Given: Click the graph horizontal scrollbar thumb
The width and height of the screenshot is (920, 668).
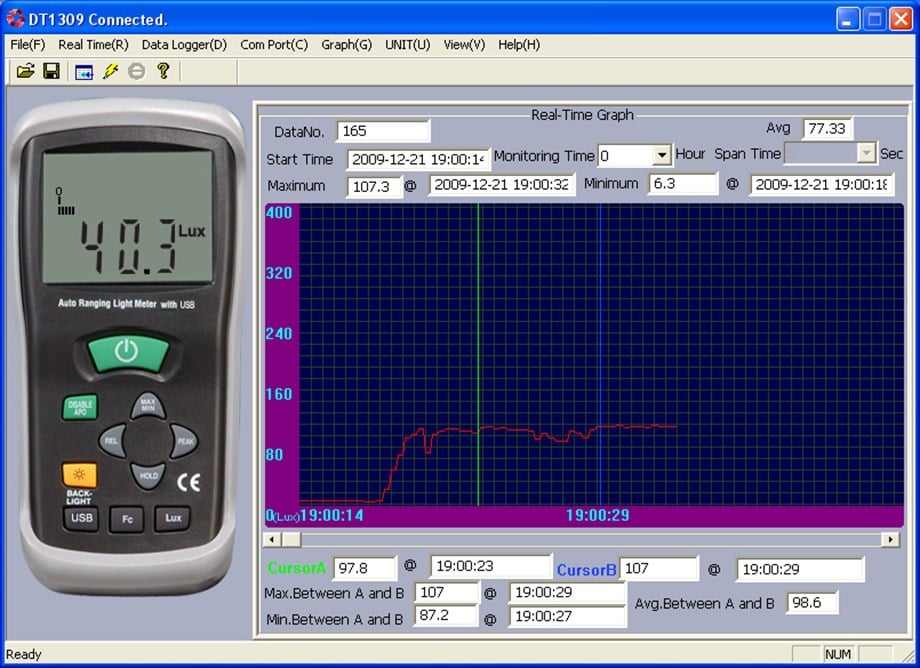Looking at the screenshot, I should 292,540.
